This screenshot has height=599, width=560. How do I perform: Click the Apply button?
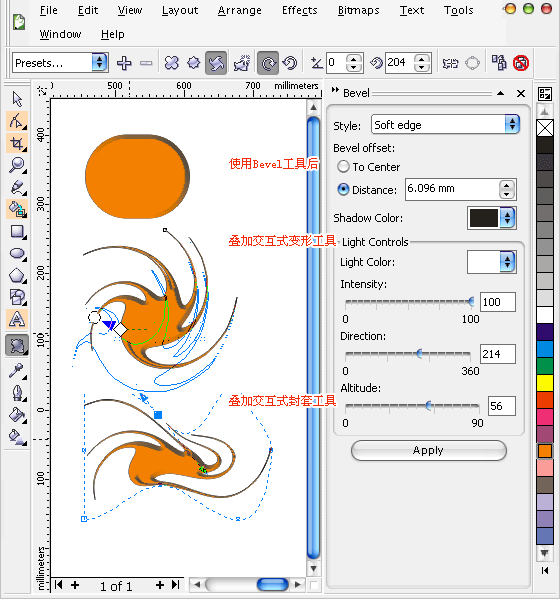click(429, 450)
